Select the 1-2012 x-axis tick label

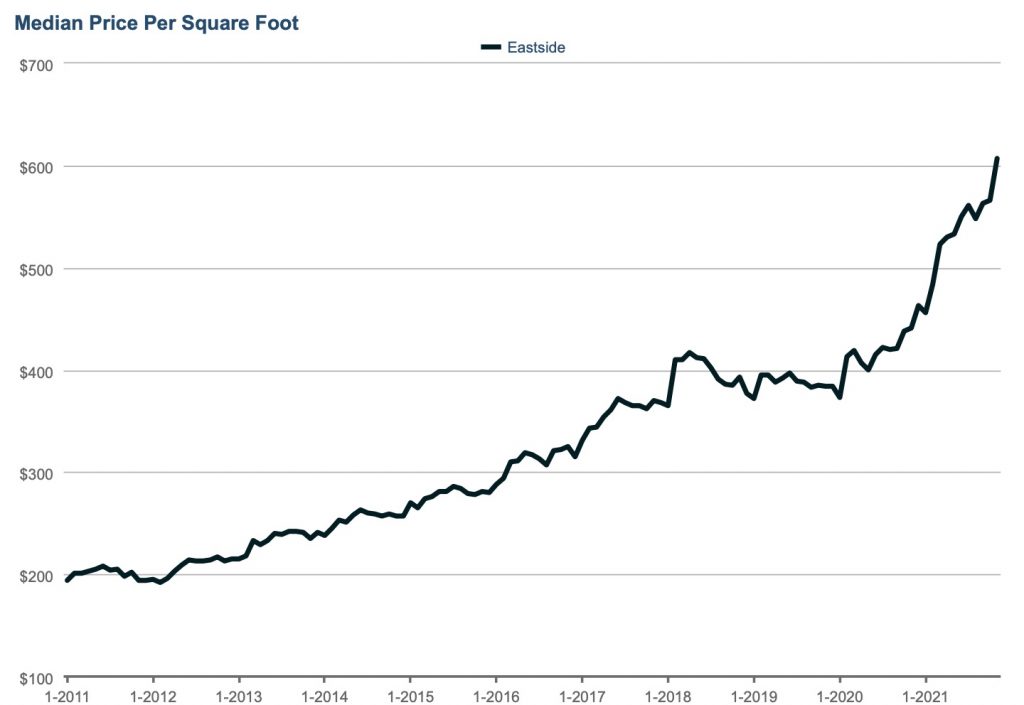(x=152, y=695)
